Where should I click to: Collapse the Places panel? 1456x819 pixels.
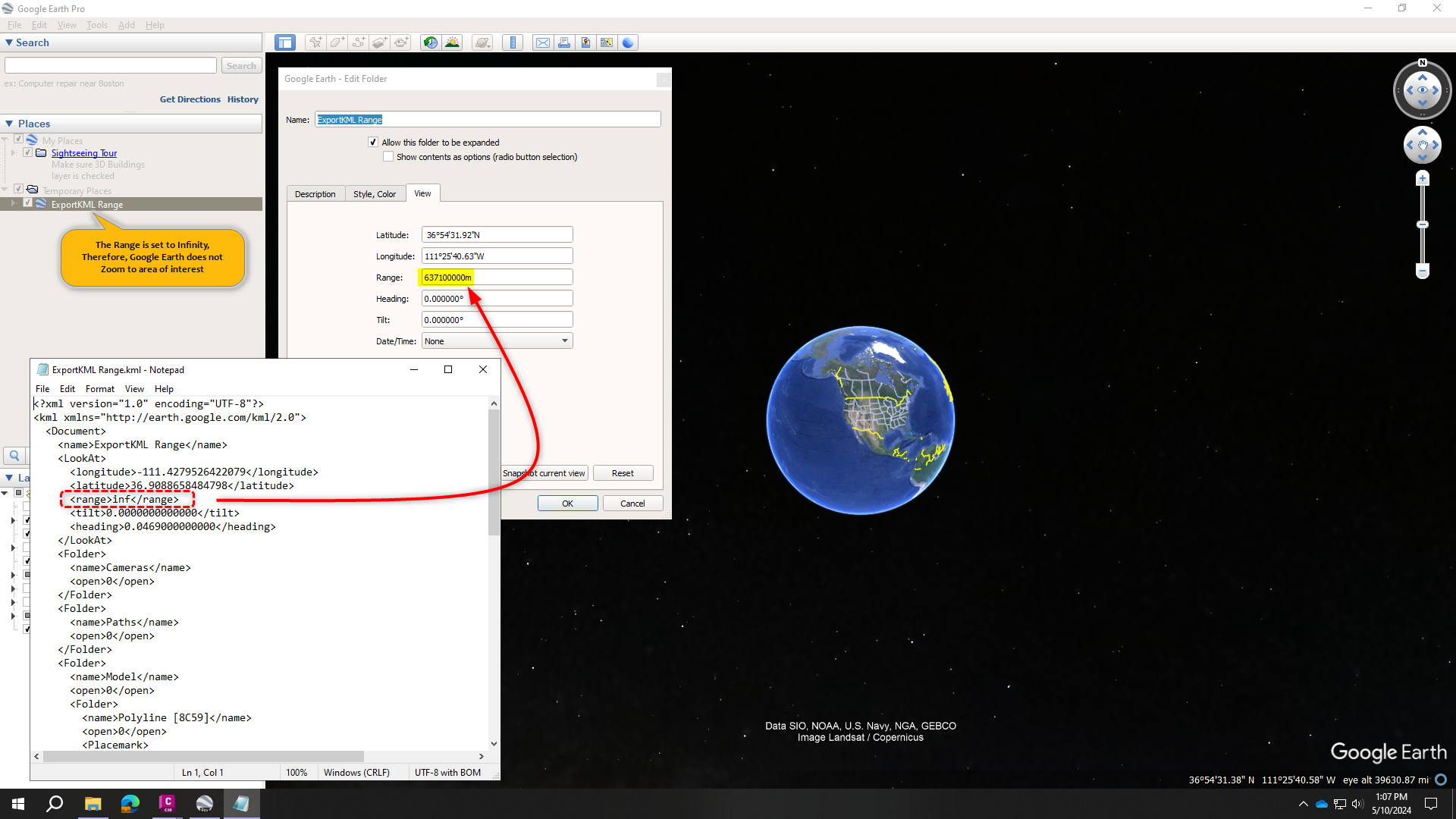pos(9,123)
